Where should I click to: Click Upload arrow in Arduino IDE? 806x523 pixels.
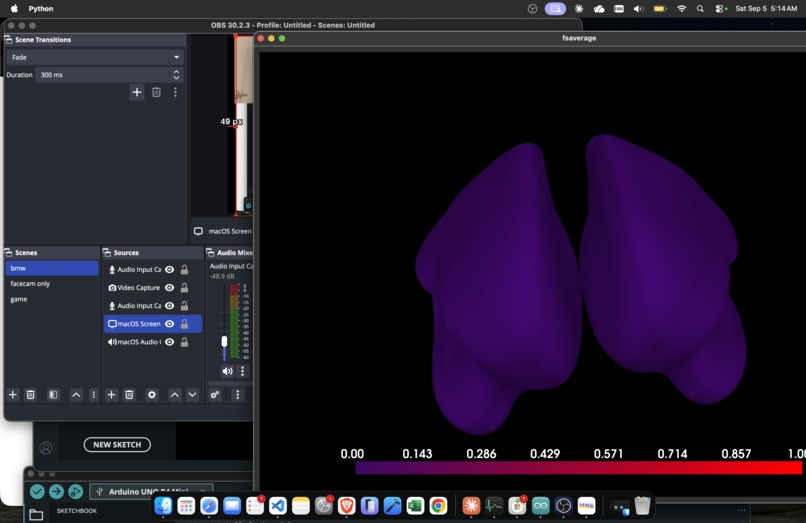pyautogui.click(x=56, y=492)
